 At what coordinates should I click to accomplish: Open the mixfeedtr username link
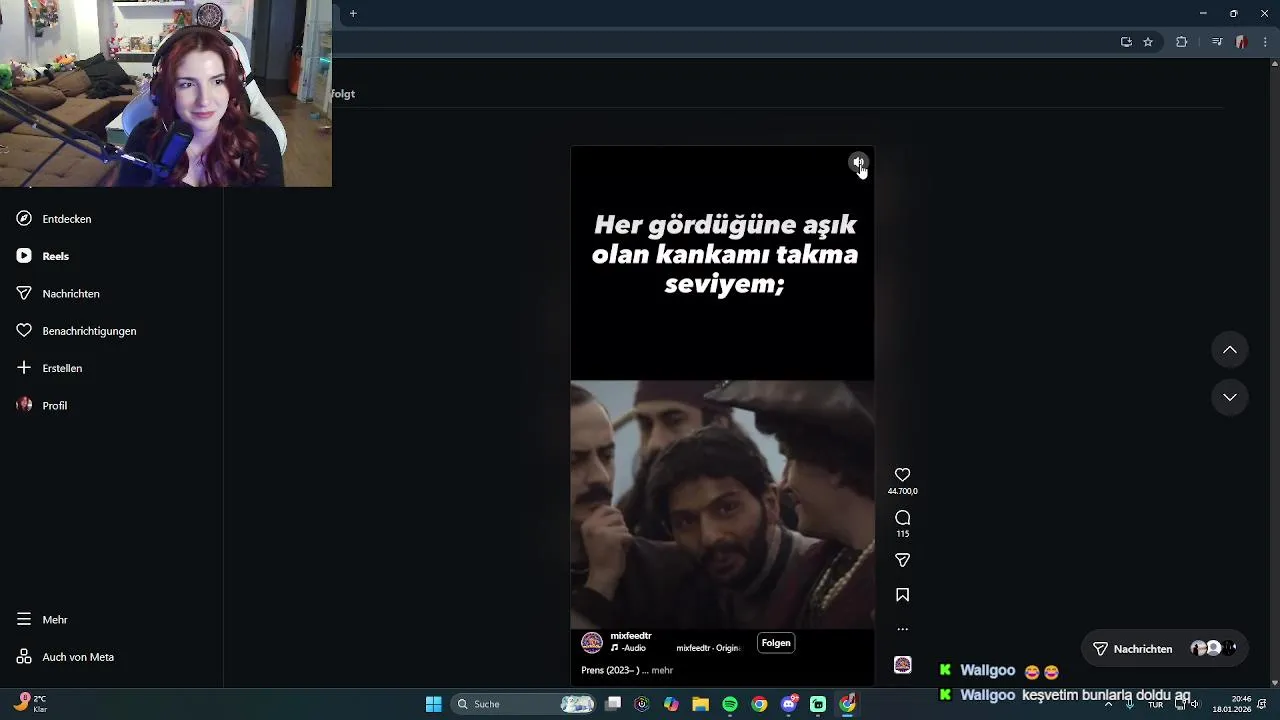(631, 636)
